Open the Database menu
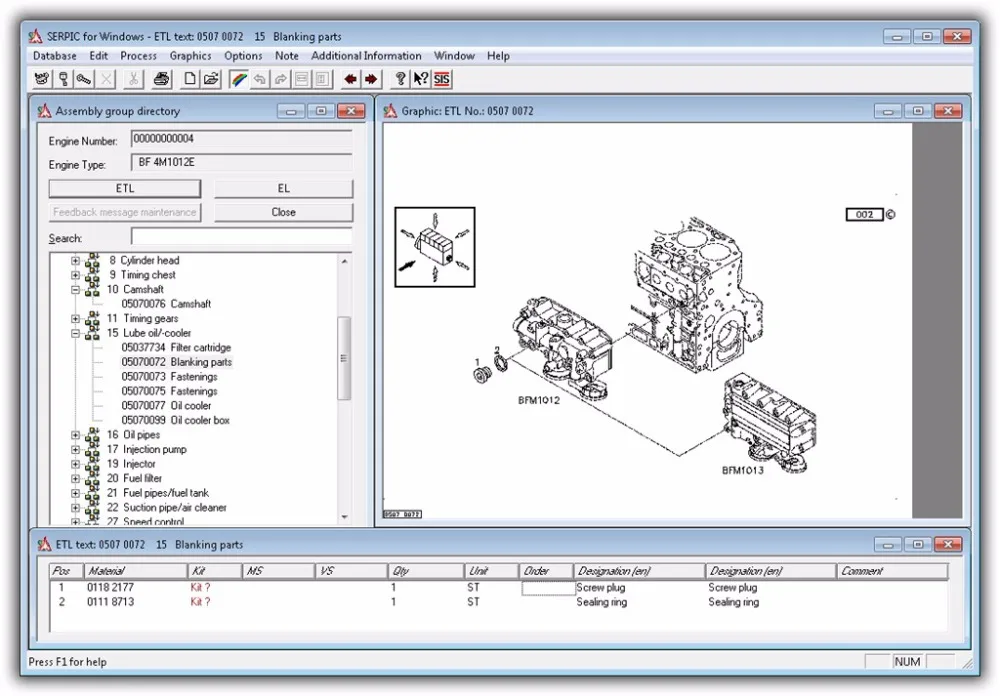The width and height of the screenshot is (1000, 696). [55, 56]
